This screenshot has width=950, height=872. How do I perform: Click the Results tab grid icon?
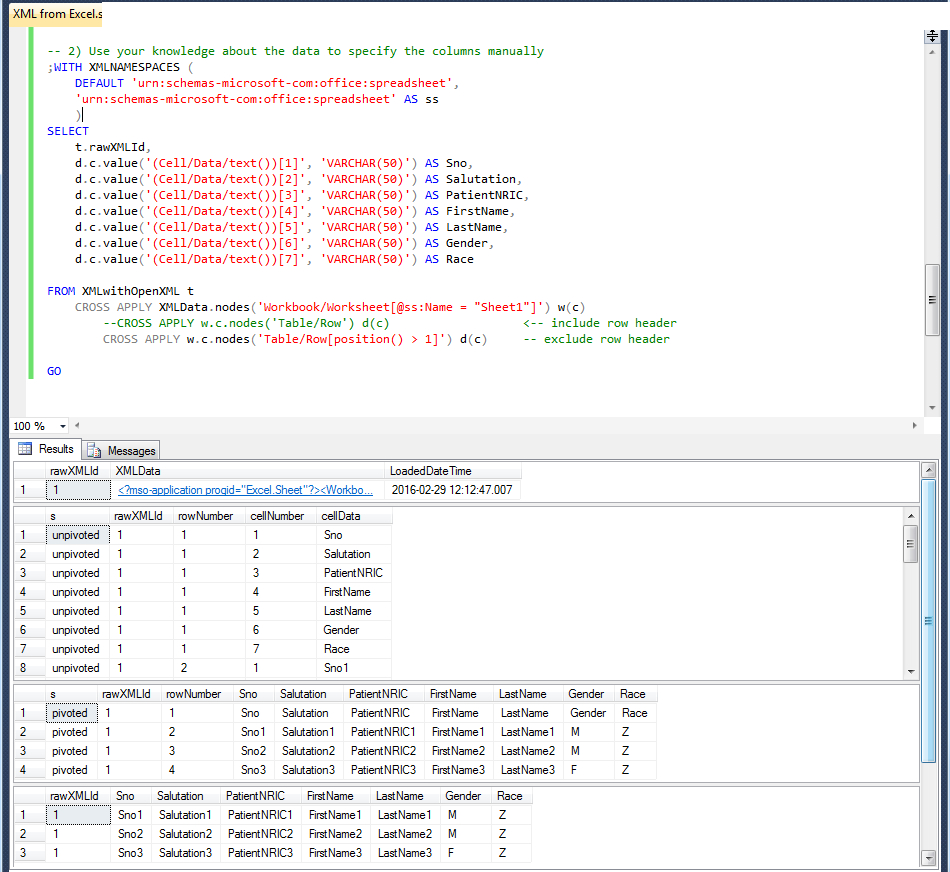[26, 449]
